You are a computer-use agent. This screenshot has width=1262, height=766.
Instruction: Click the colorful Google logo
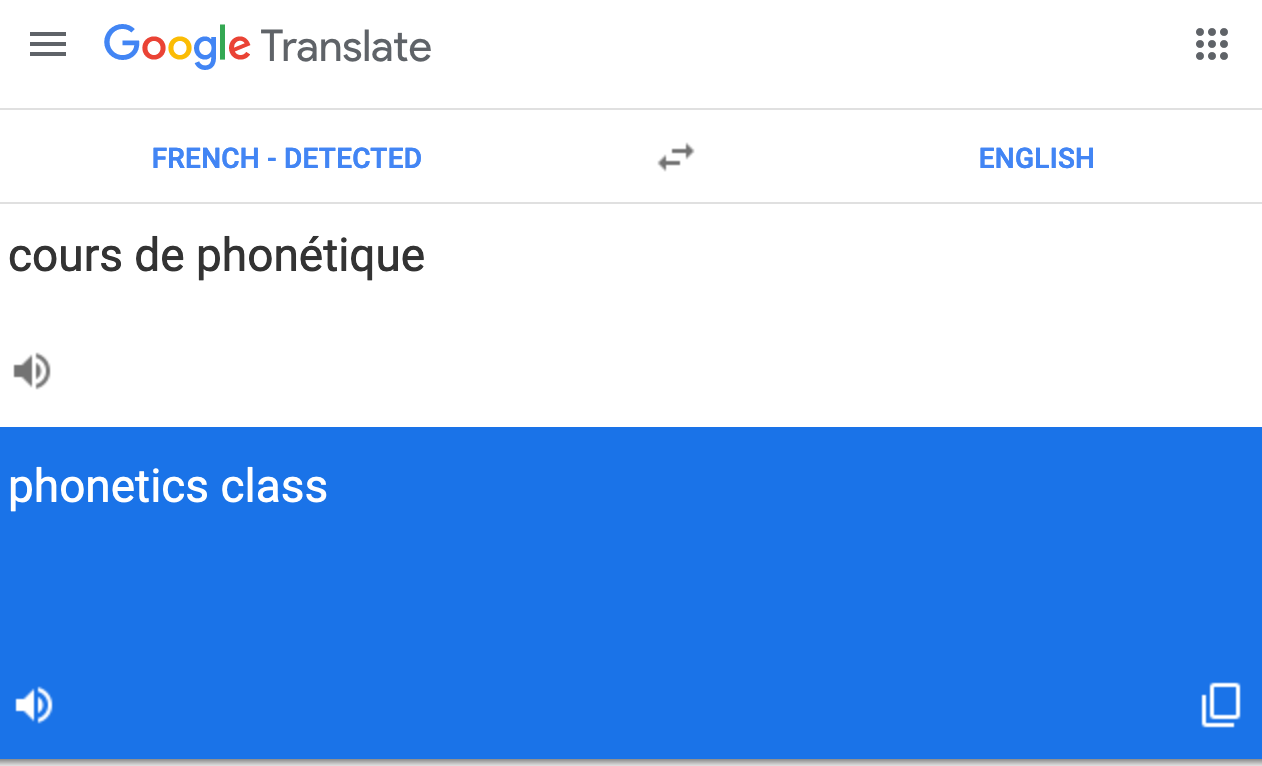pyautogui.click(x=177, y=46)
